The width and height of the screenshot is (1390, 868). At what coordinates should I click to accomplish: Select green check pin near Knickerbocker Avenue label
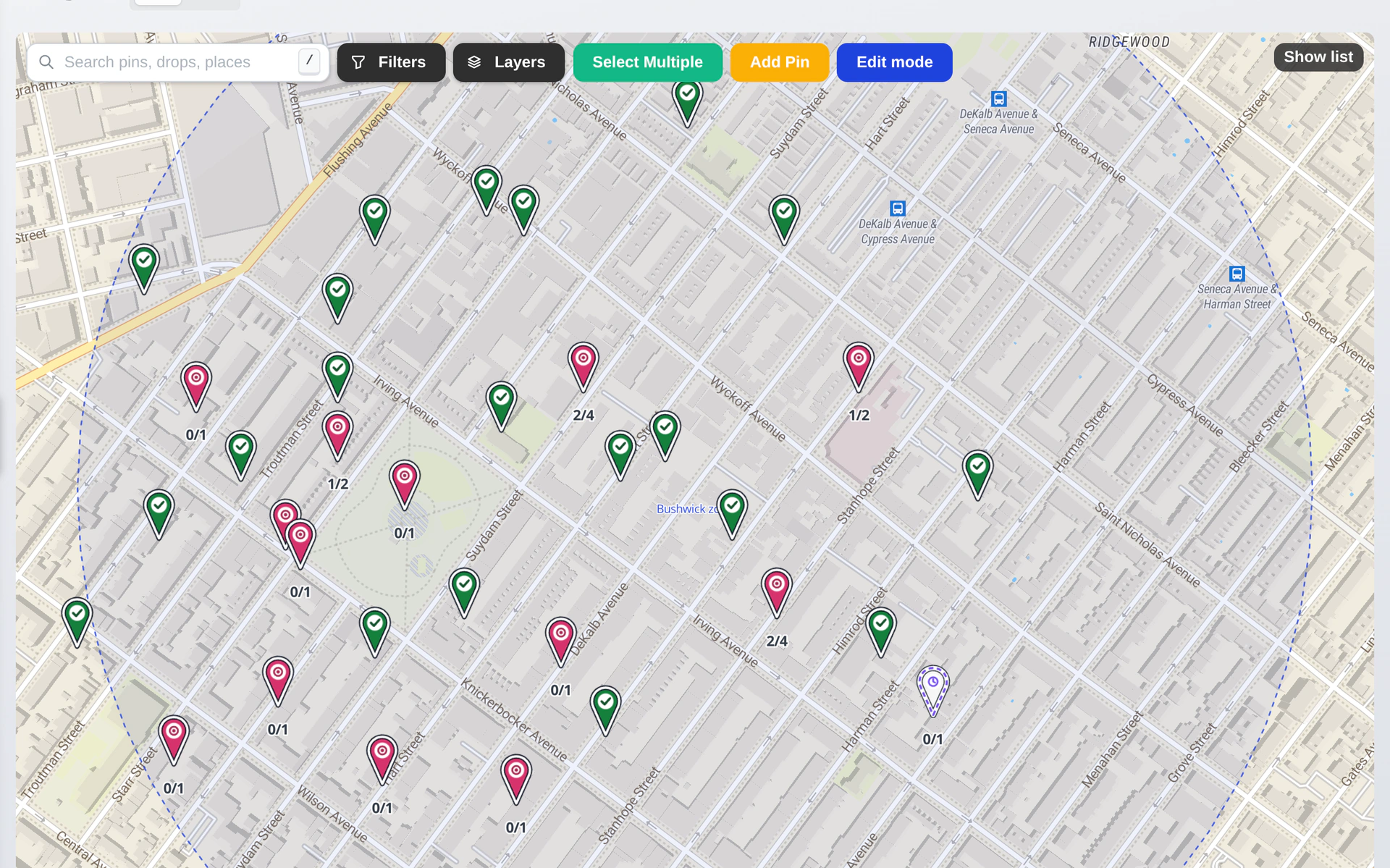point(606,710)
